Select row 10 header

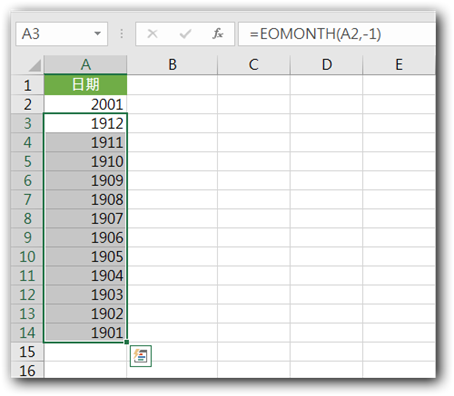point(27,256)
